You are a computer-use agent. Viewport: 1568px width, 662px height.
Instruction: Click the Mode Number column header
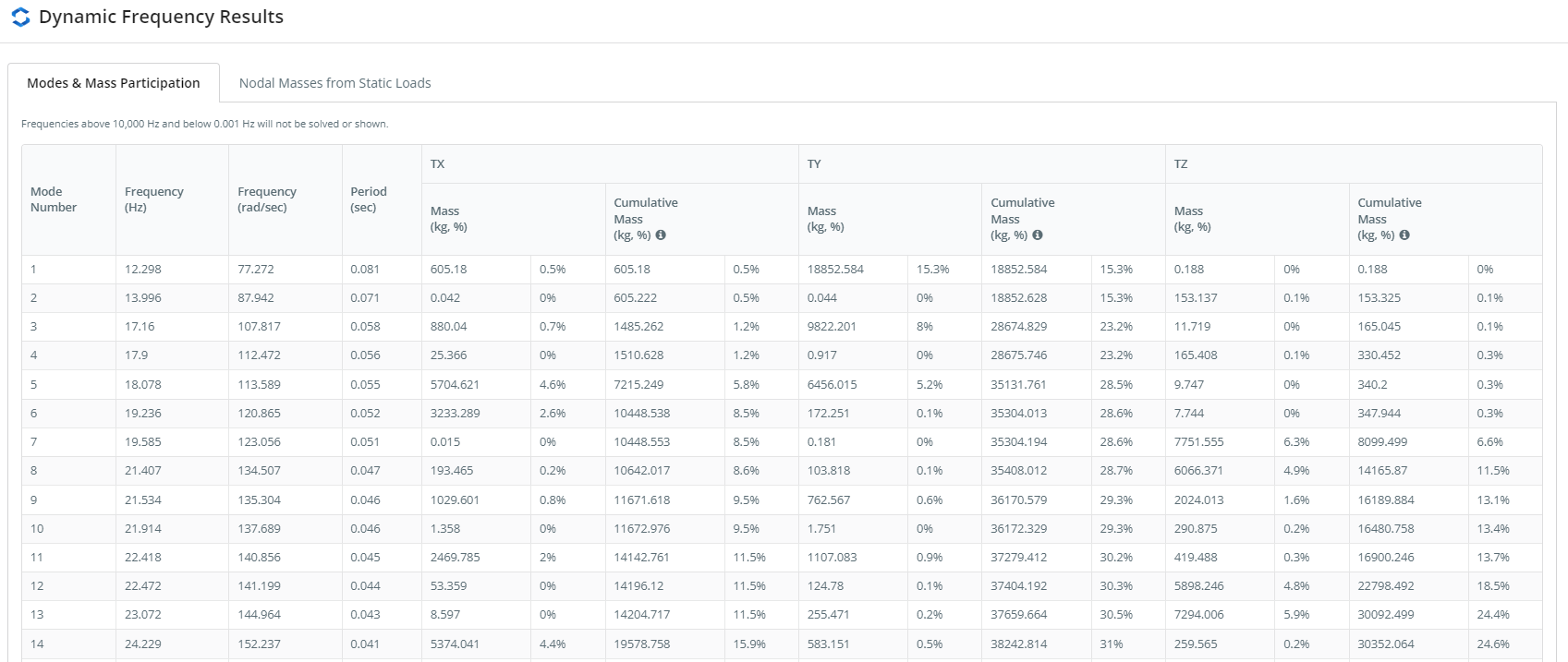(54, 199)
